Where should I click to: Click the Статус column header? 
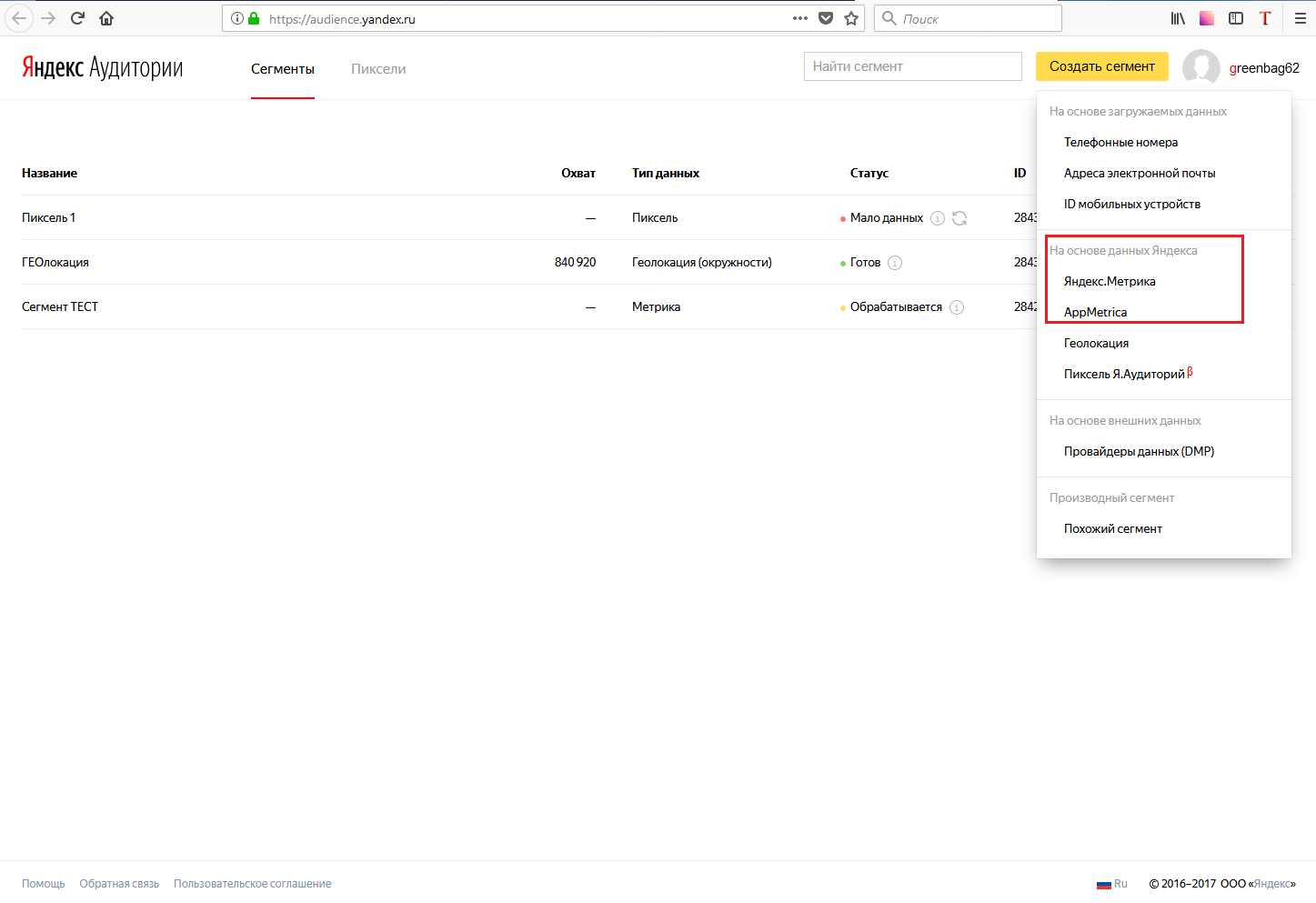(x=869, y=174)
